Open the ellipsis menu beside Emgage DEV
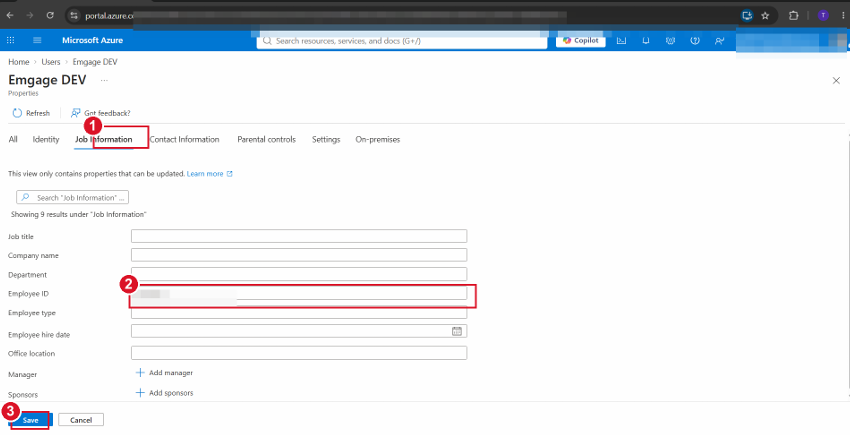 [104, 80]
